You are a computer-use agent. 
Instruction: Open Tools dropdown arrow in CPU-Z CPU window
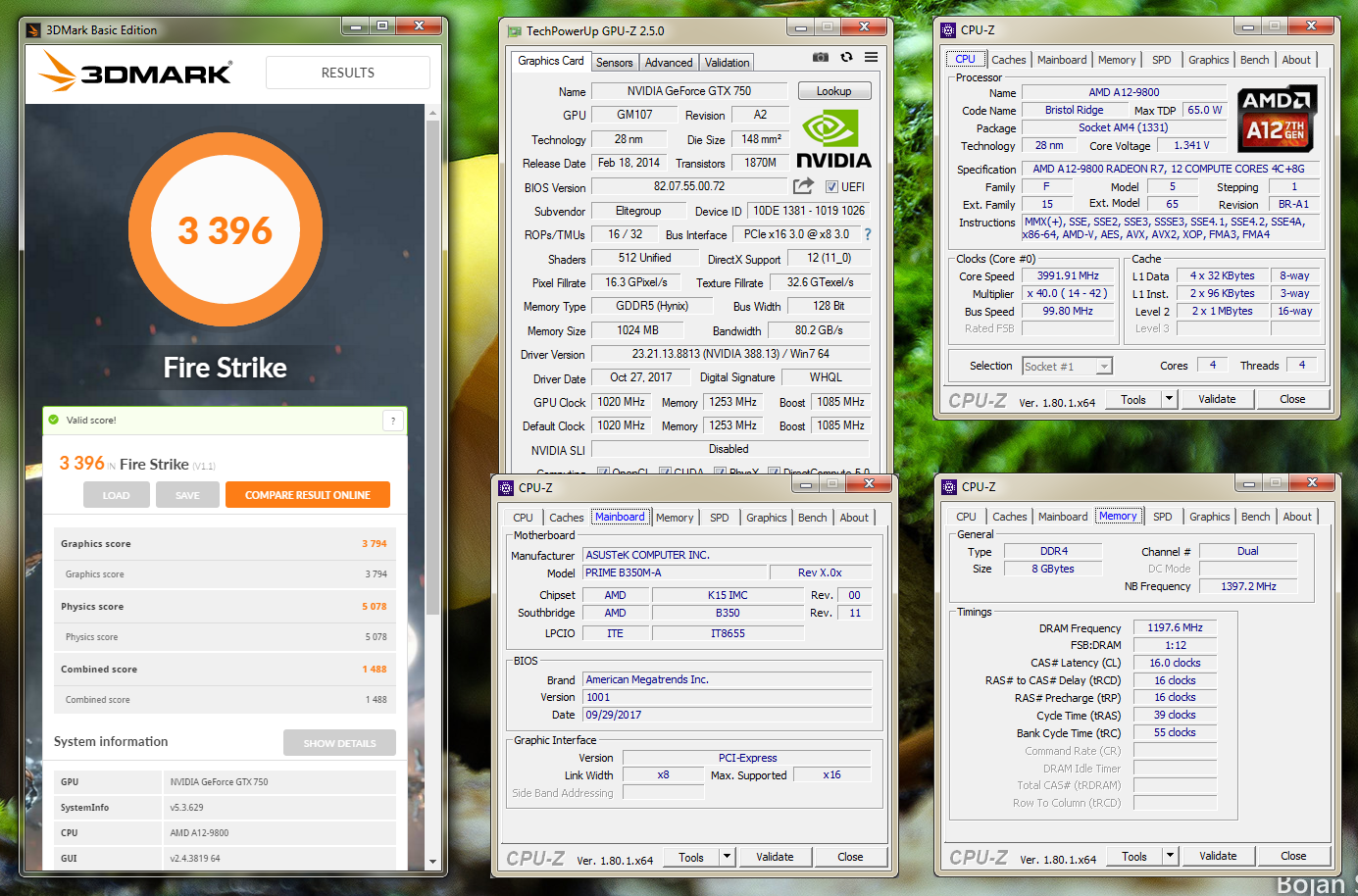[x=1169, y=399]
